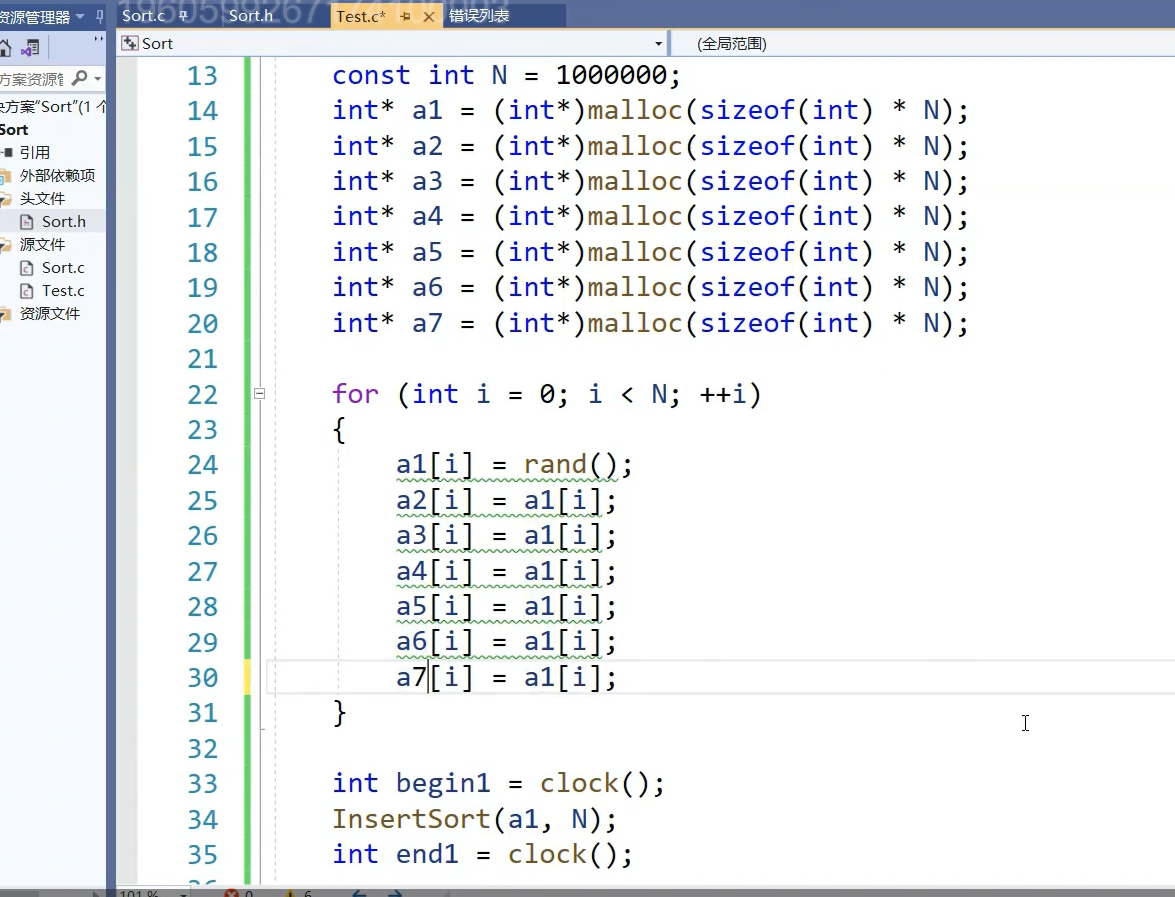Screen dimensions: 1175x897
Task: Select the 资源文件 folder
Action: point(49,313)
